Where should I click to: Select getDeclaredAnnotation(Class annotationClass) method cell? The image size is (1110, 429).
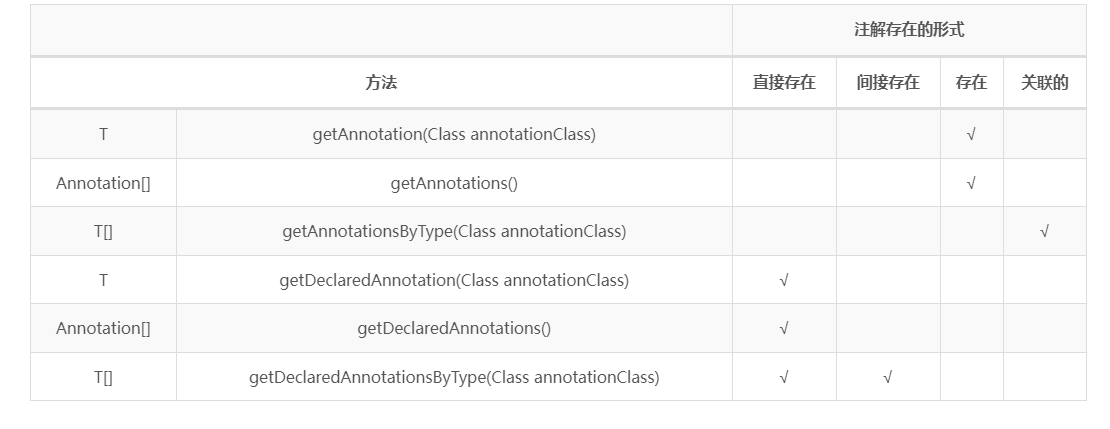[454, 280]
